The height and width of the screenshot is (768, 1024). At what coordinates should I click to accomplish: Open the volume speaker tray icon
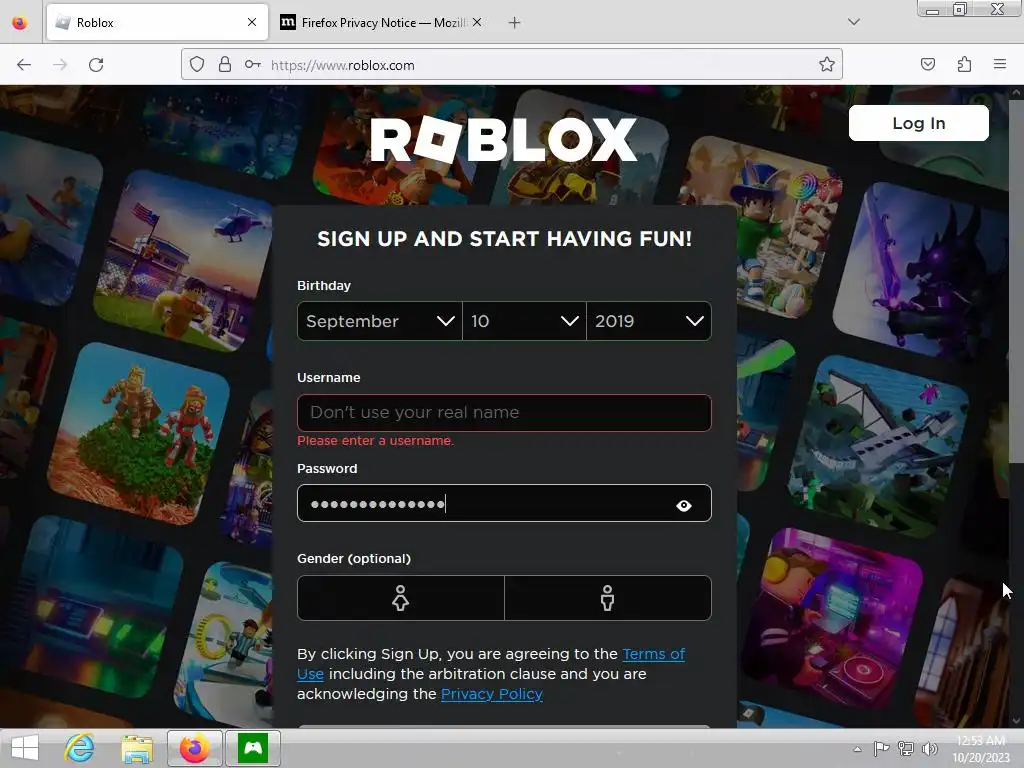pyautogui.click(x=929, y=748)
